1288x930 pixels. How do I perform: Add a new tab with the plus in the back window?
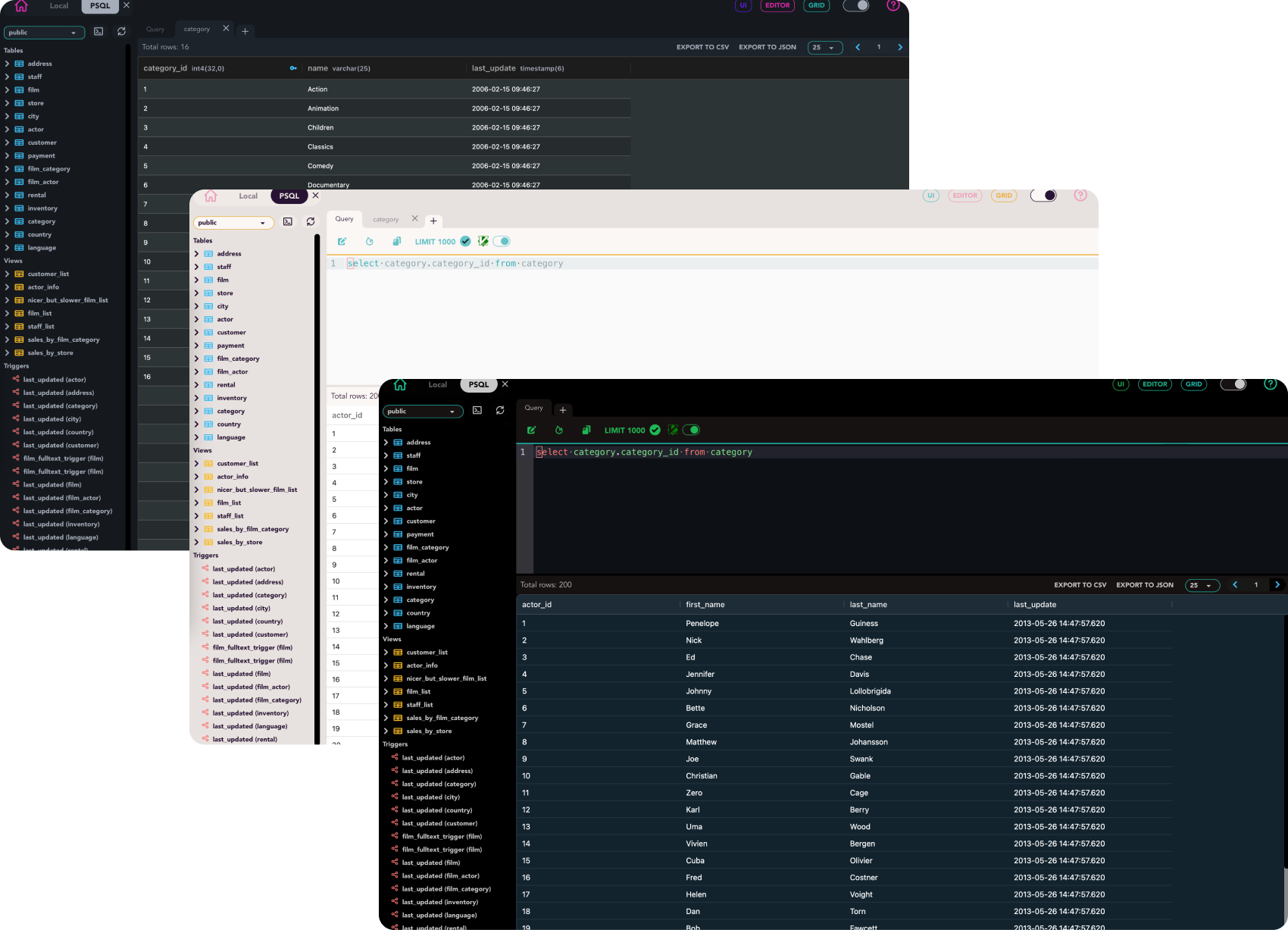click(245, 31)
